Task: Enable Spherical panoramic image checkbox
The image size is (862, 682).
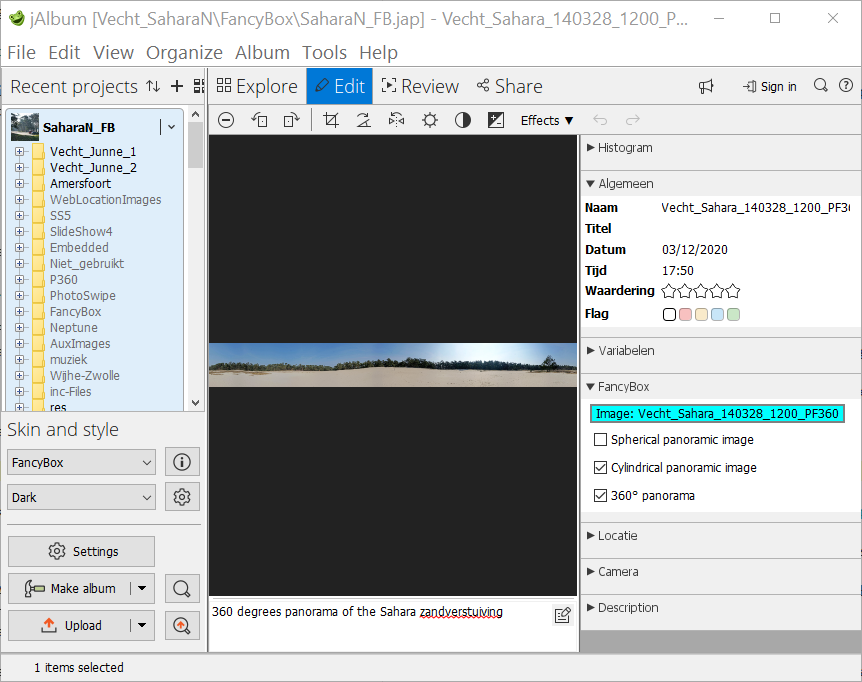Action: 600,440
